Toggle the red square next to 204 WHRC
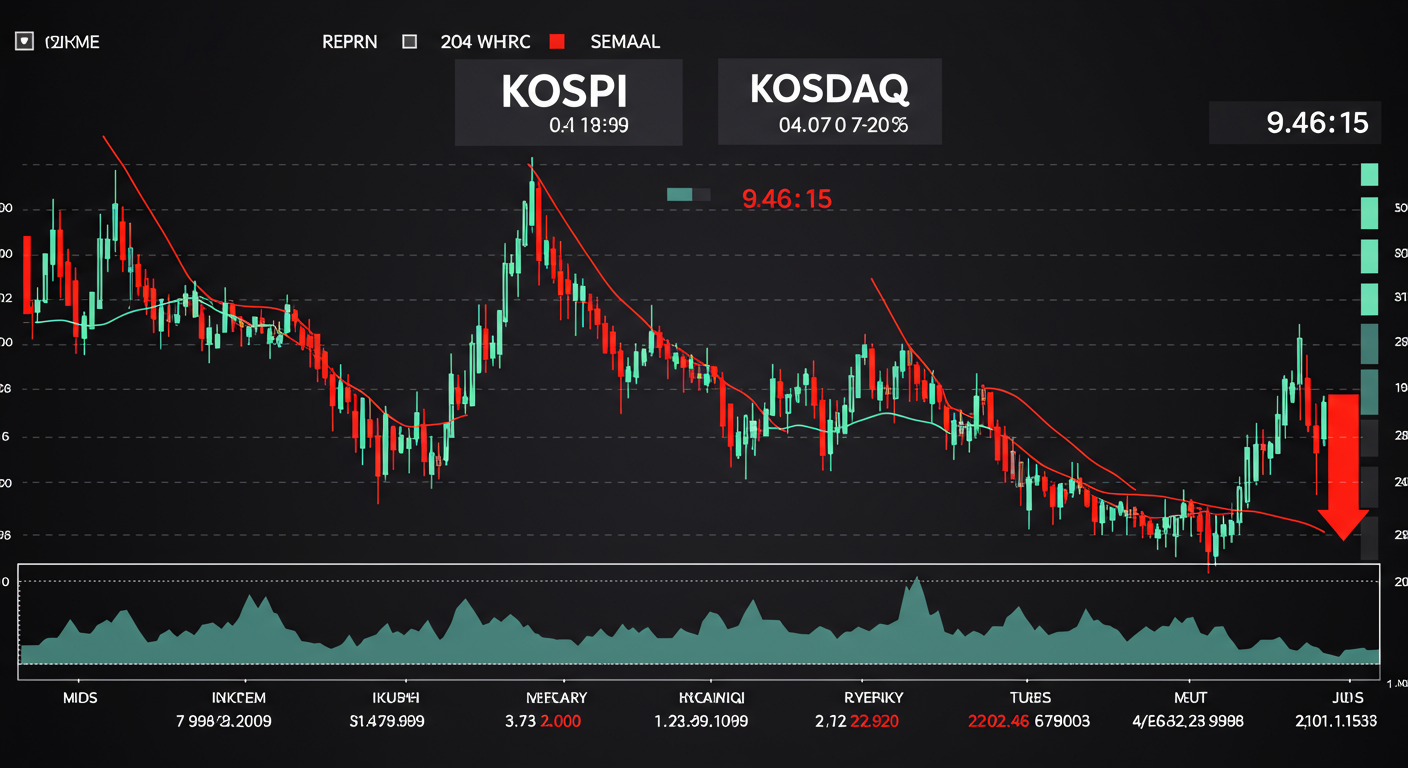 (557, 42)
